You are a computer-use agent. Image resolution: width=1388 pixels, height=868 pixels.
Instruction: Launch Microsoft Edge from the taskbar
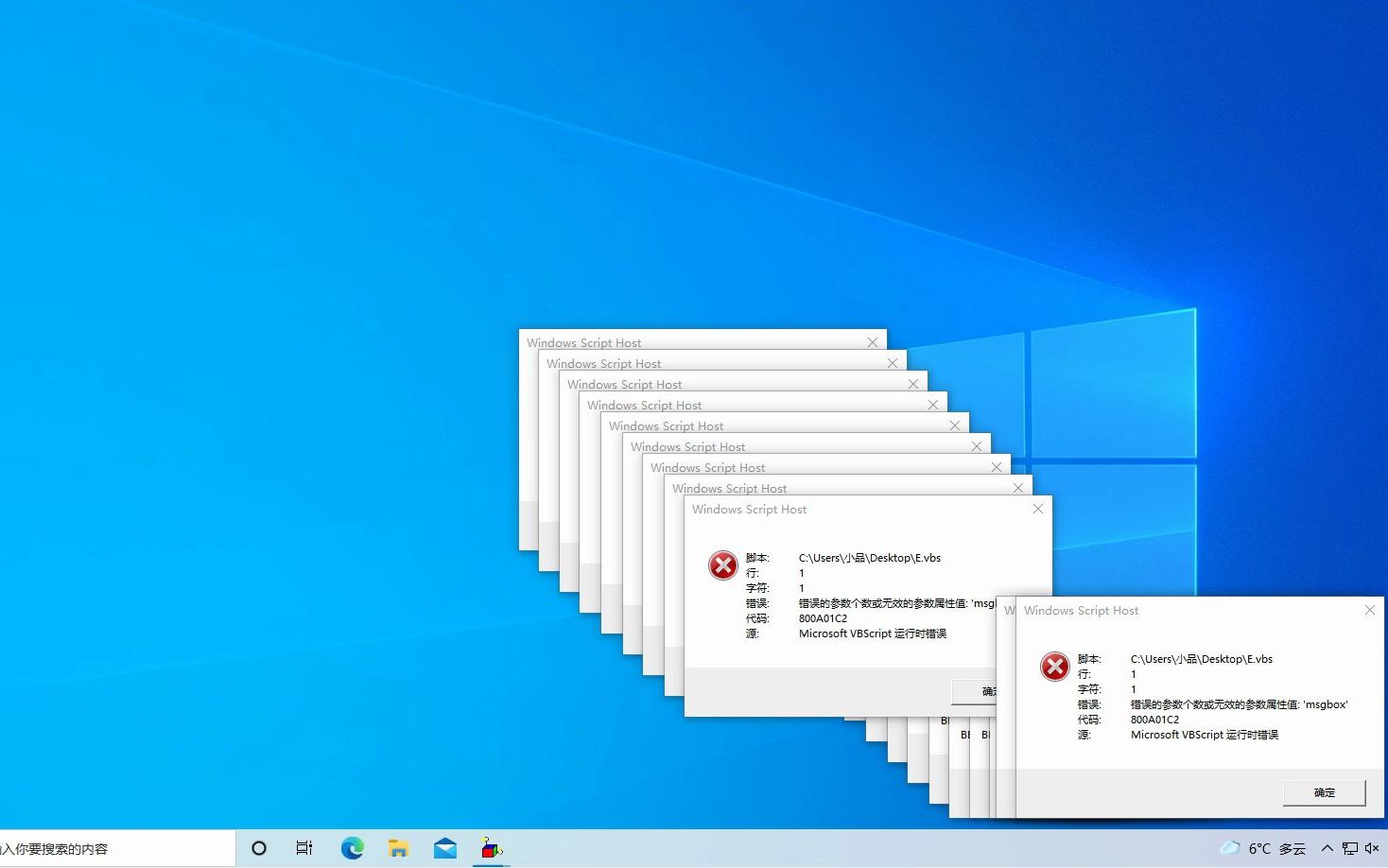(352, 848)
